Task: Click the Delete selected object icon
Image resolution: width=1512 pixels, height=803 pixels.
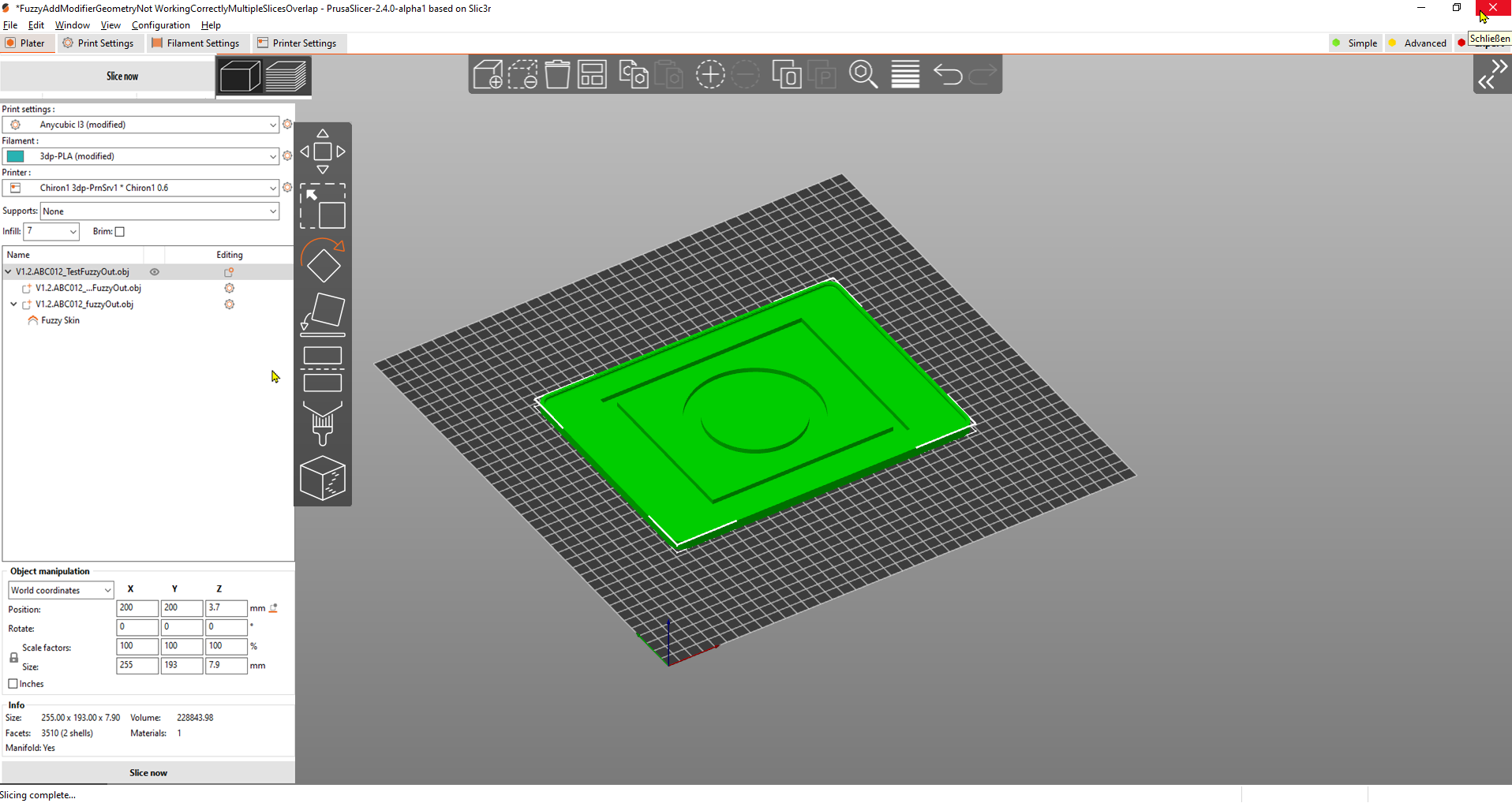Action: click(x=522, y=75)
